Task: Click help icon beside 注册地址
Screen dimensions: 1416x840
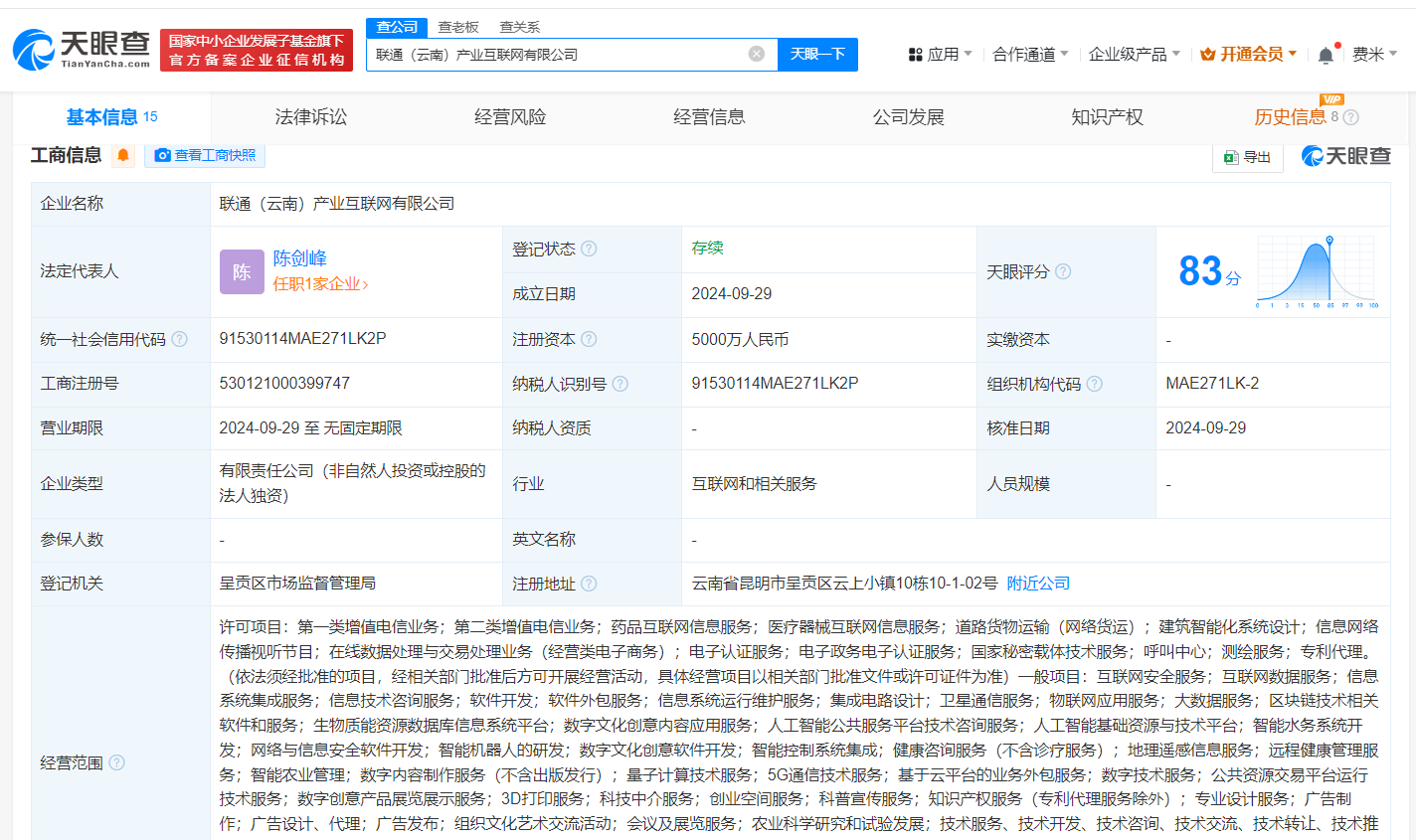Action: tap(589, 584)
